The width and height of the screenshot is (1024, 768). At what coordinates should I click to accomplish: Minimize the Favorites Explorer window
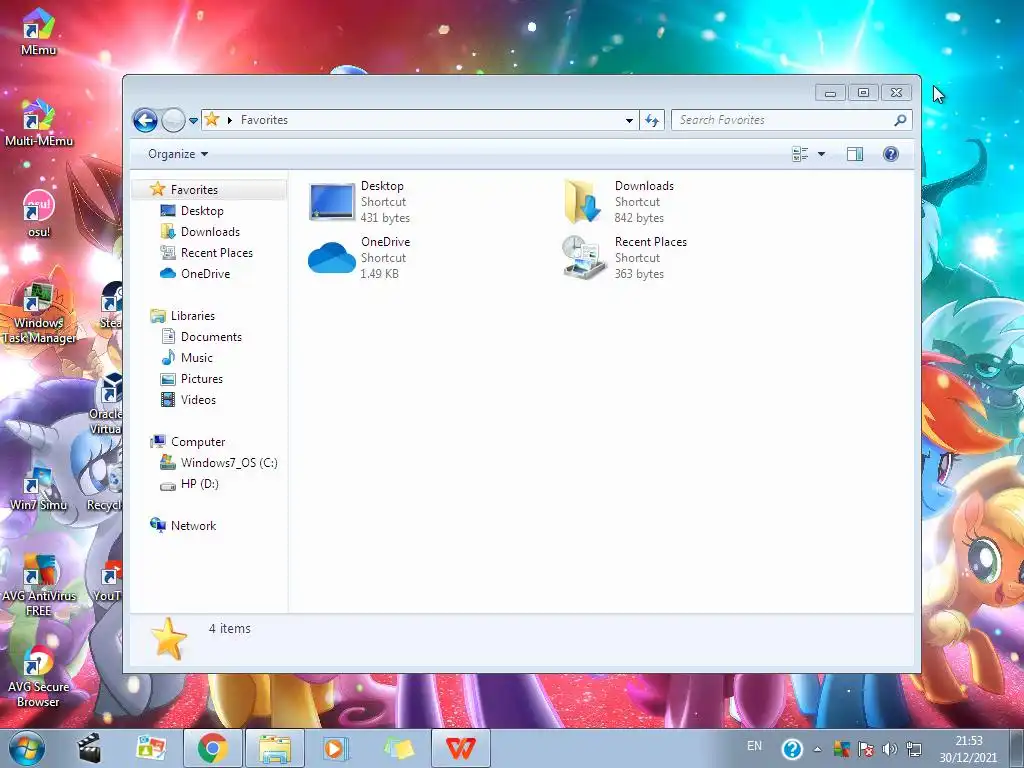[830, 93]
